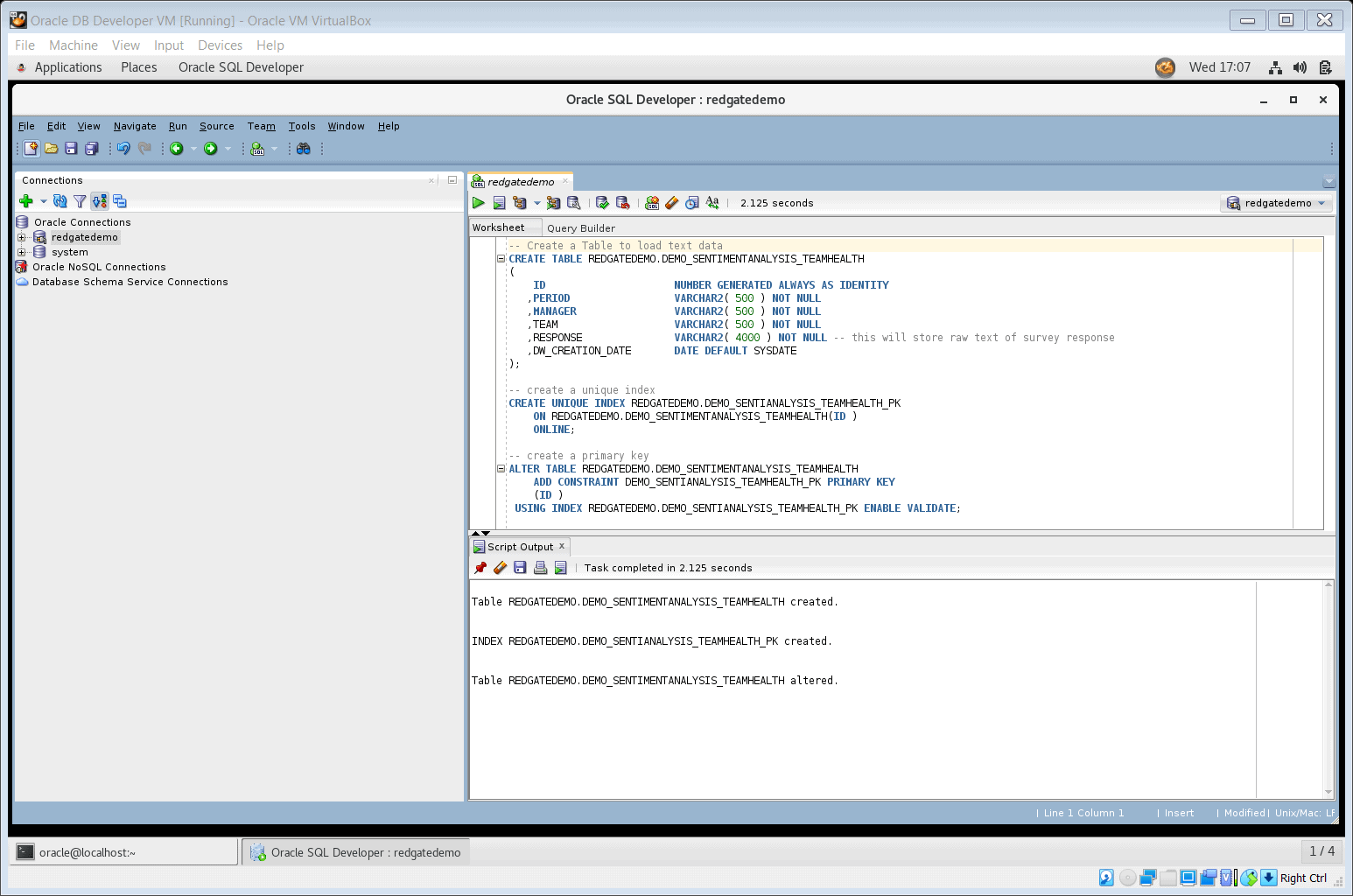Click the Redo arrow in main toolbar
Screen dimensions: 1353x896
144,149
